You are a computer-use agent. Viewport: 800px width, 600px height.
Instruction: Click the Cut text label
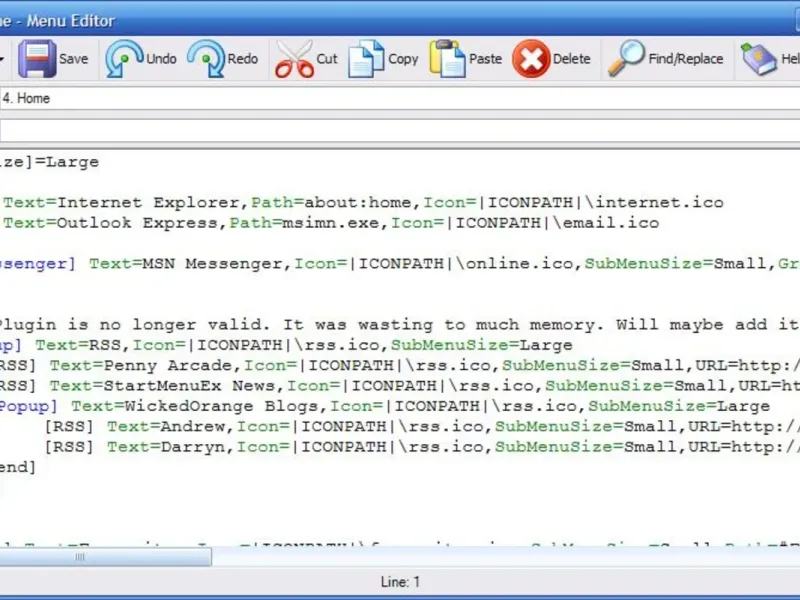(x=327, y=59)
